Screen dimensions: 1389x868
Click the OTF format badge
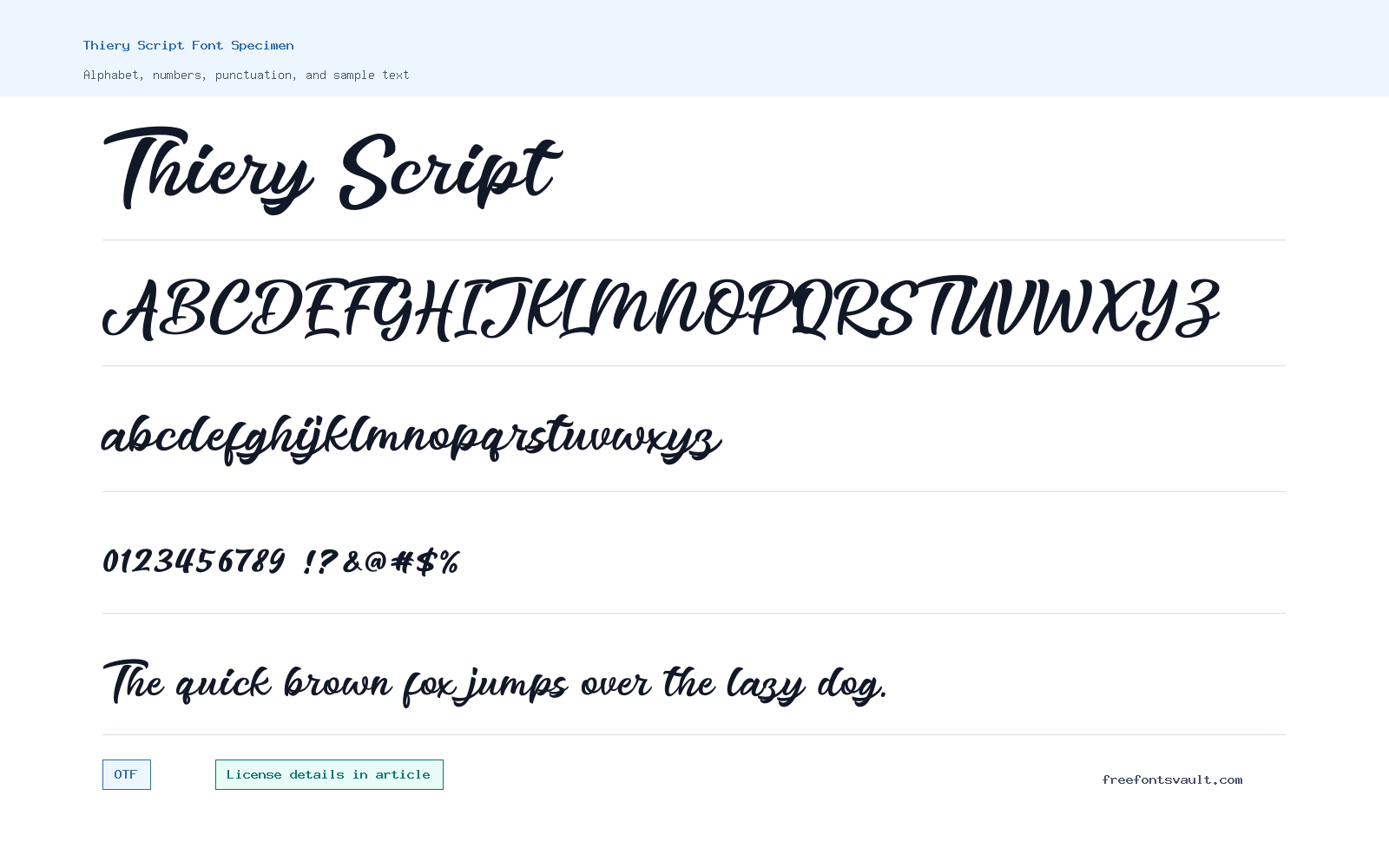(127, 774)
